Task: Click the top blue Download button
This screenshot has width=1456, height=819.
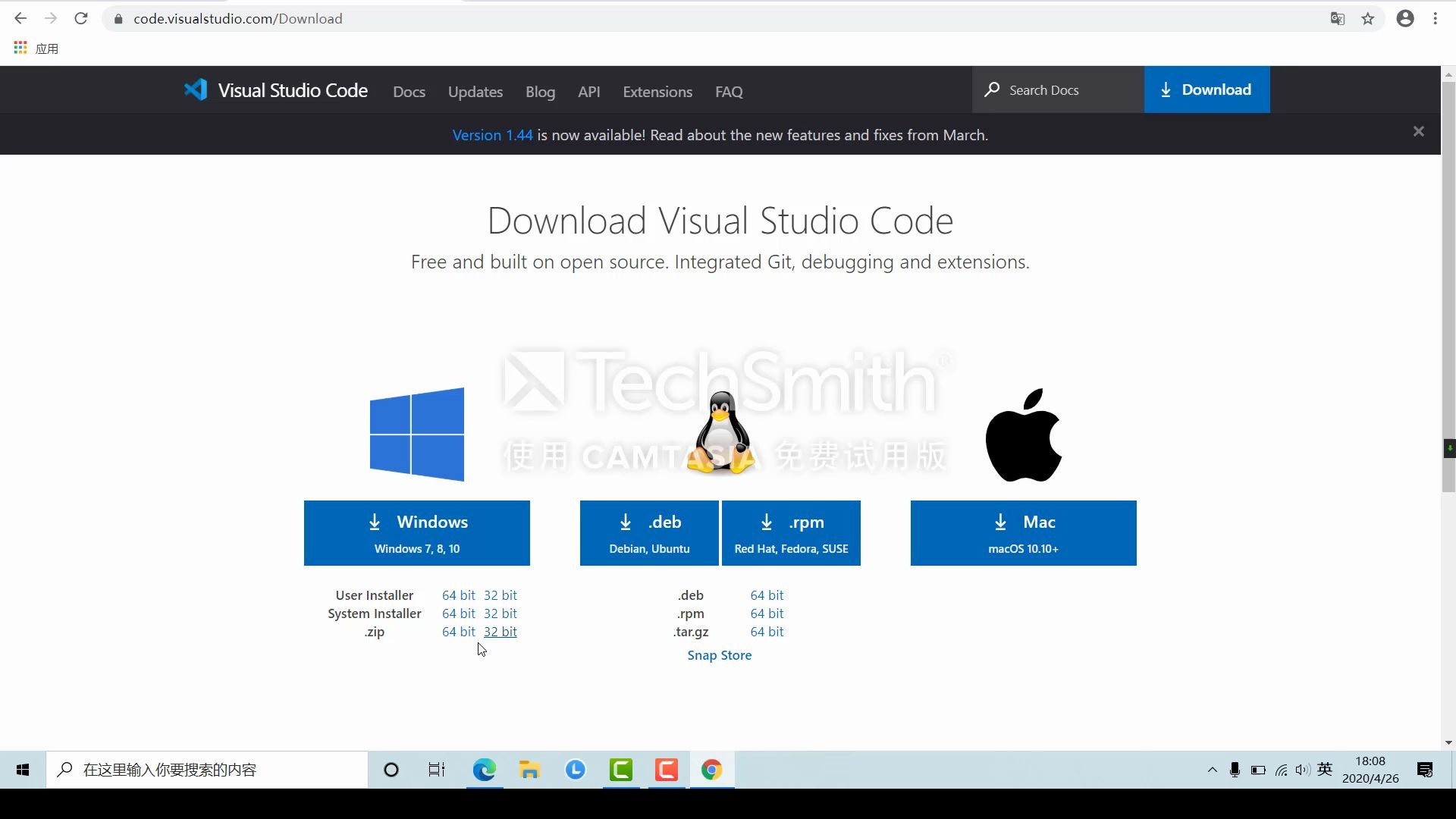Action: pos(1207,89)
